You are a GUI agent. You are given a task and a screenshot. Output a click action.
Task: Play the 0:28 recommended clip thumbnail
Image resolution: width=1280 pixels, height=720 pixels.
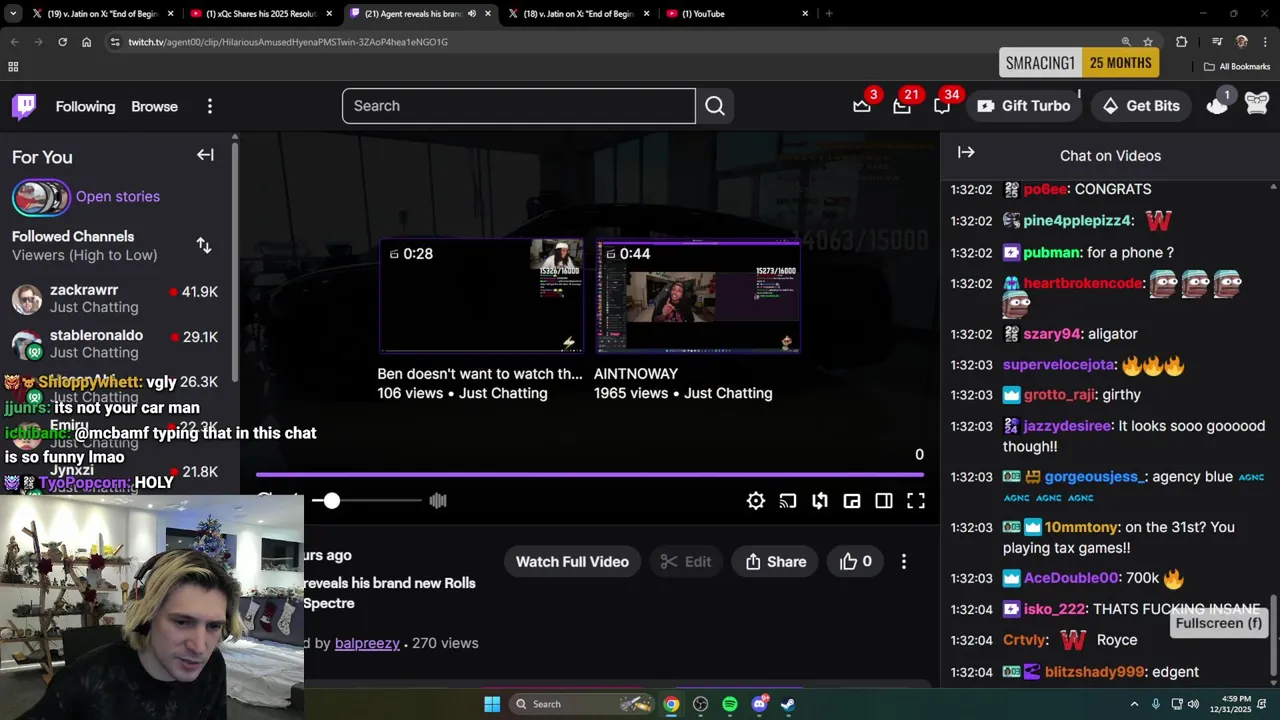[481, 296]
